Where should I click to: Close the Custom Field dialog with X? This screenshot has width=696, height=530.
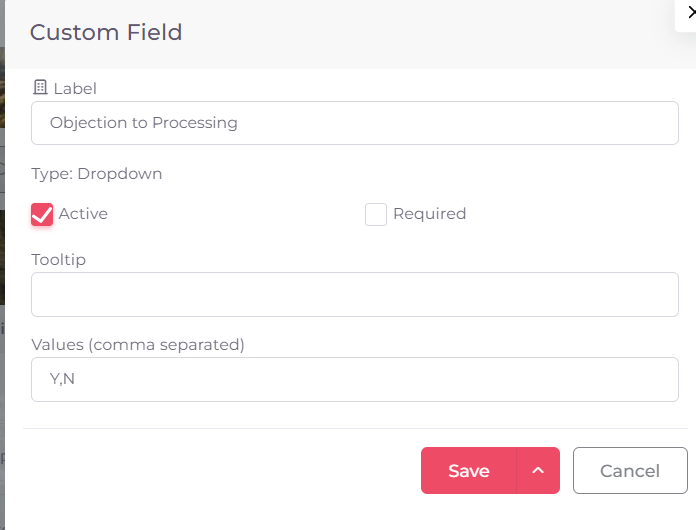pyautogui.click(x=690, y=13)
